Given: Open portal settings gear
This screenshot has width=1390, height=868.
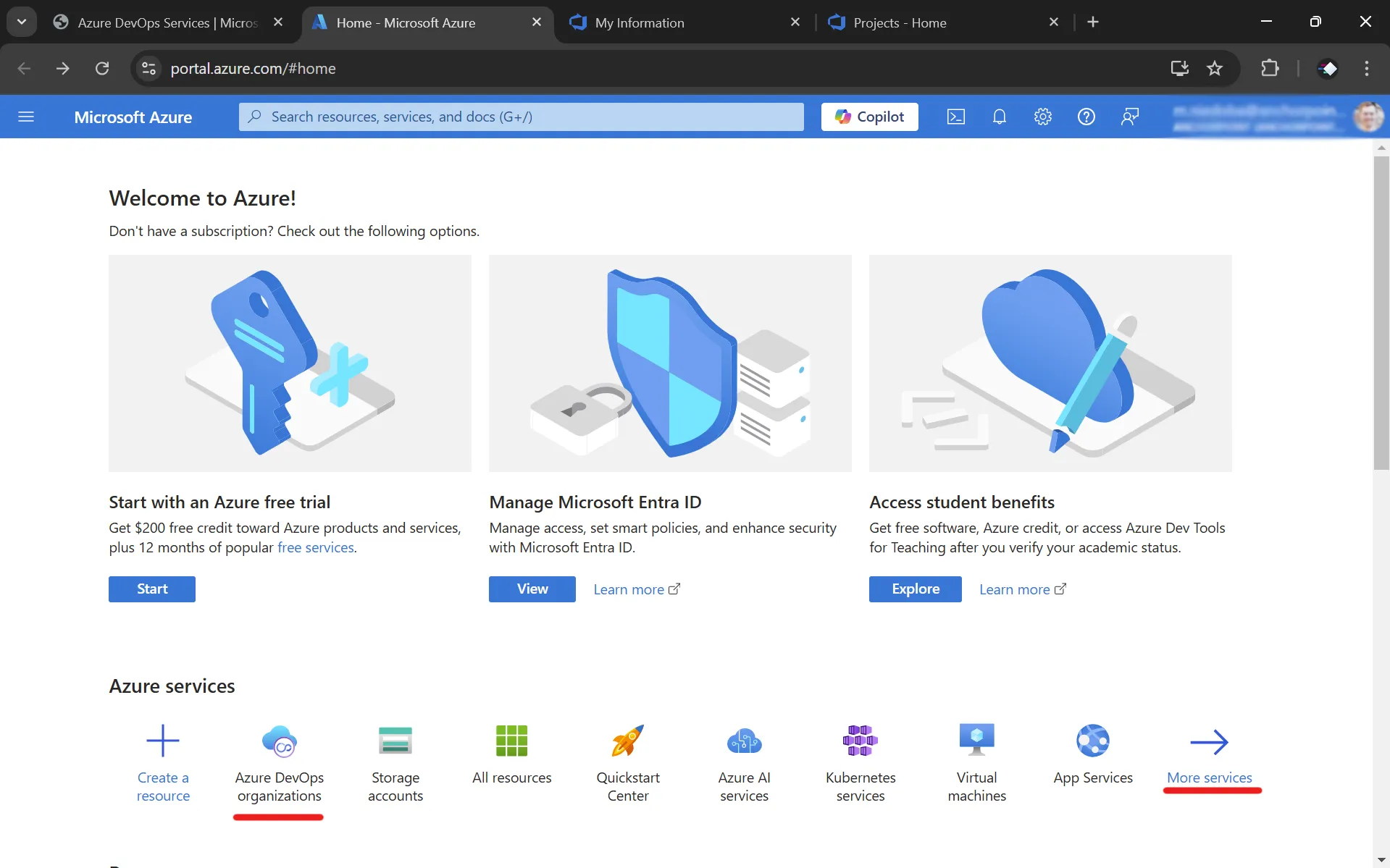Looking at the screenshot, I should 1042,117.
